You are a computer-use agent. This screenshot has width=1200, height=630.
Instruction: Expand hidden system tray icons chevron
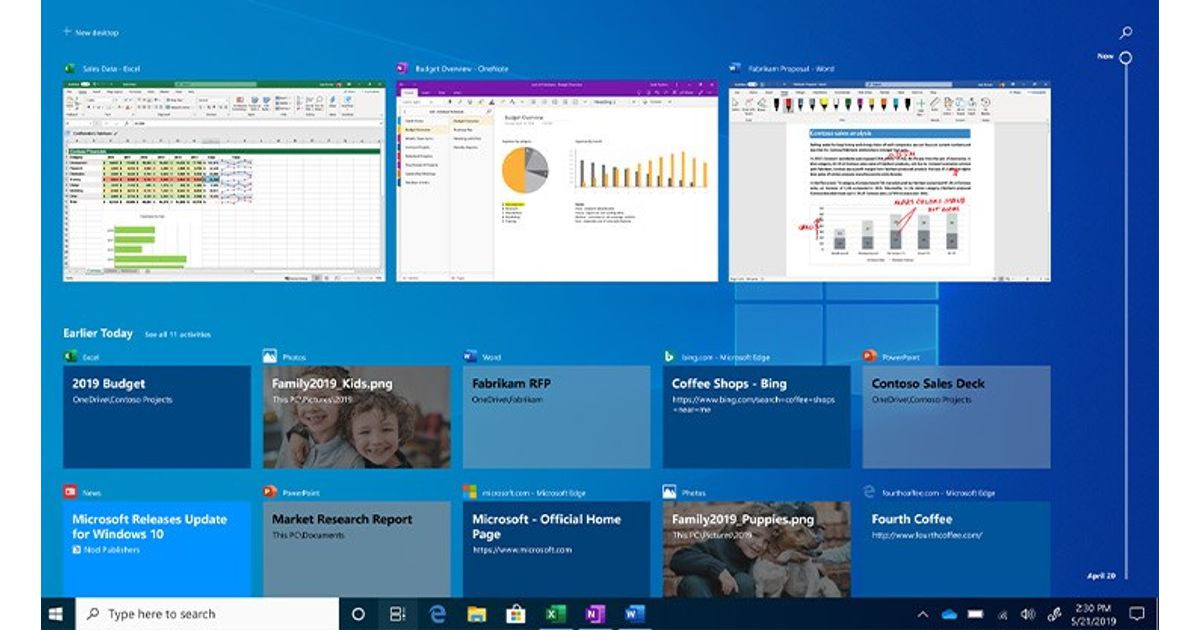click(922, 613)
